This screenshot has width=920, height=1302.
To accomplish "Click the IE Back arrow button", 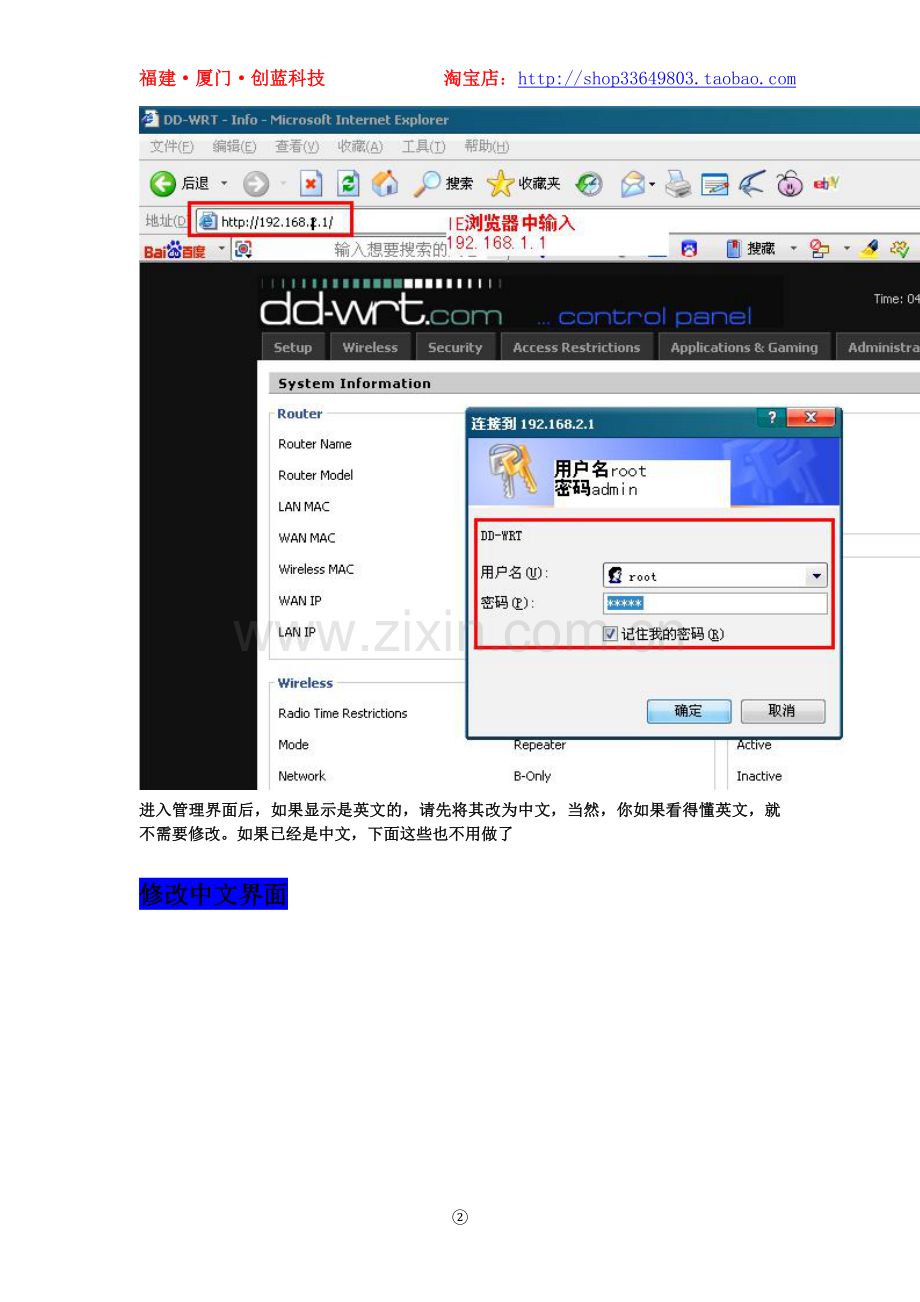I will [163, 183].
